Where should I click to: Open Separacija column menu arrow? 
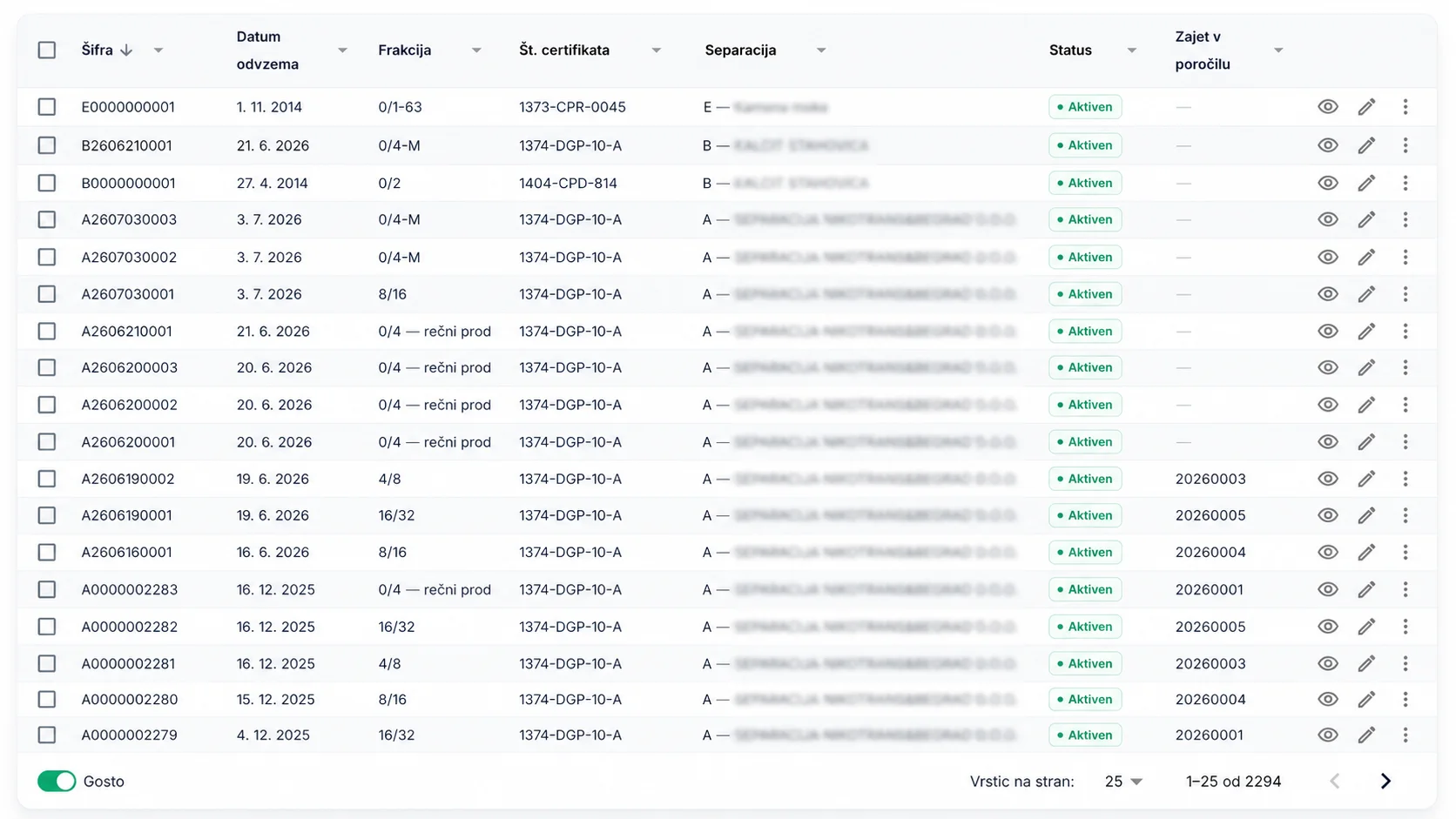click(821, 50)
